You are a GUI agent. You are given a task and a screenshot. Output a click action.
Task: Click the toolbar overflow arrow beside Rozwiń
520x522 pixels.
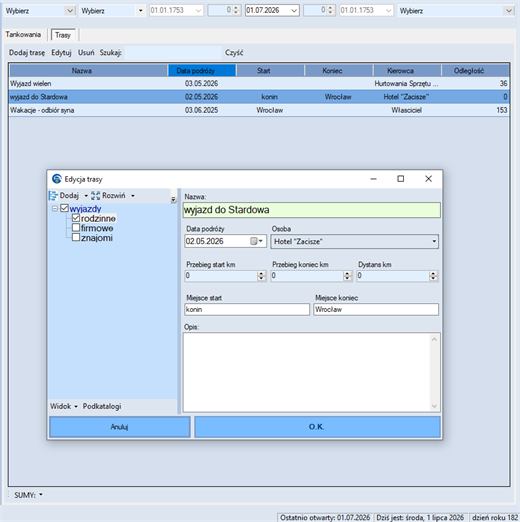pos(173,199)
